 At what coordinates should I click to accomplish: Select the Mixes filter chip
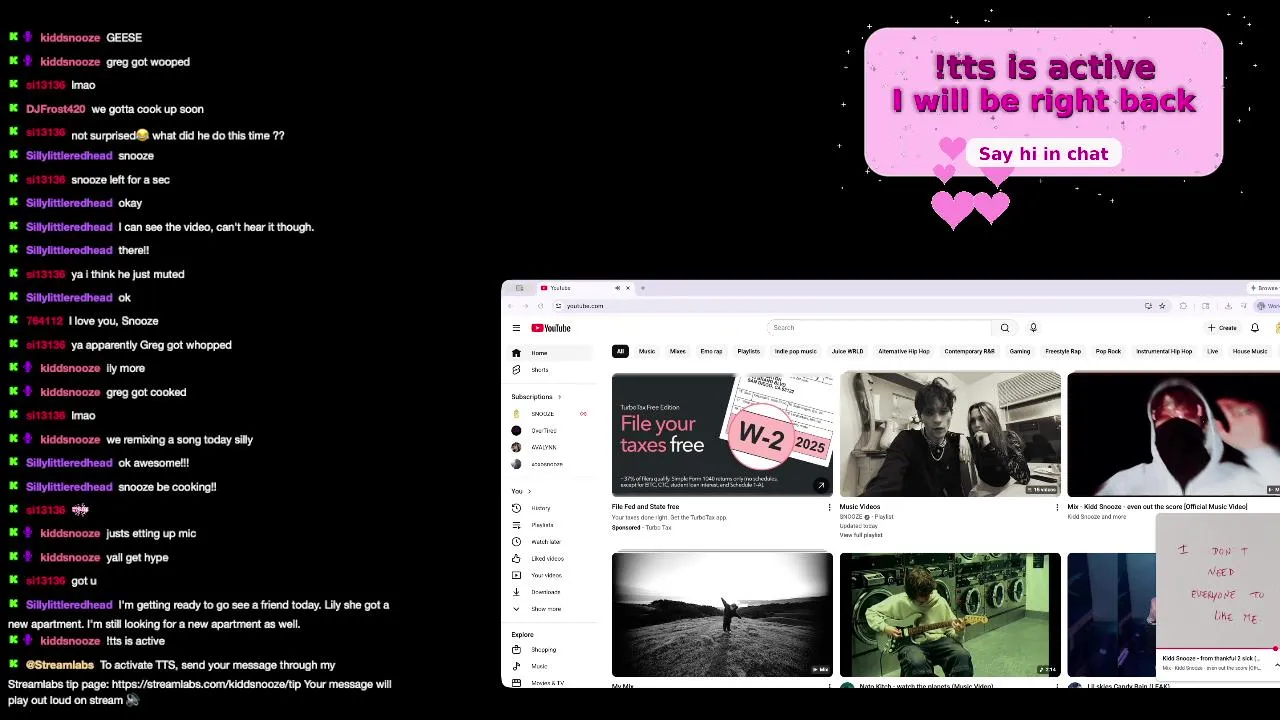677,352
